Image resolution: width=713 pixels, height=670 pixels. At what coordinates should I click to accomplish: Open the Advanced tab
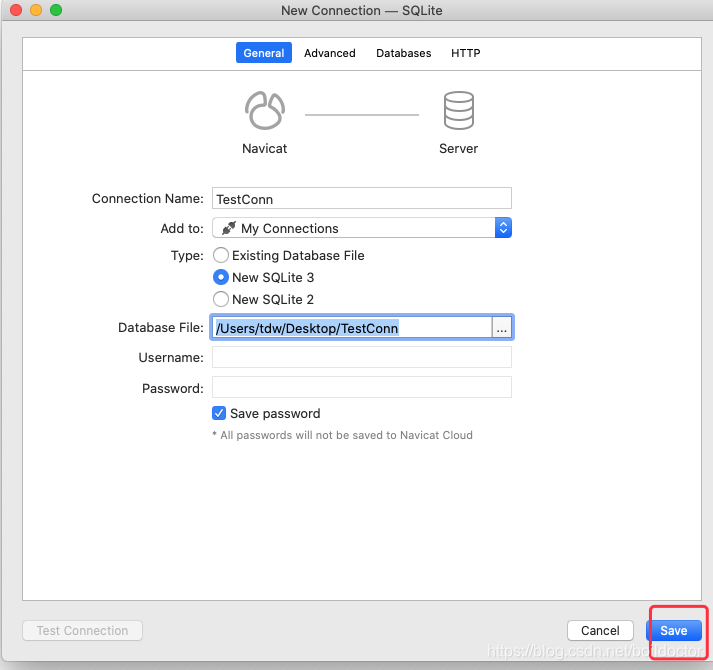330,53
